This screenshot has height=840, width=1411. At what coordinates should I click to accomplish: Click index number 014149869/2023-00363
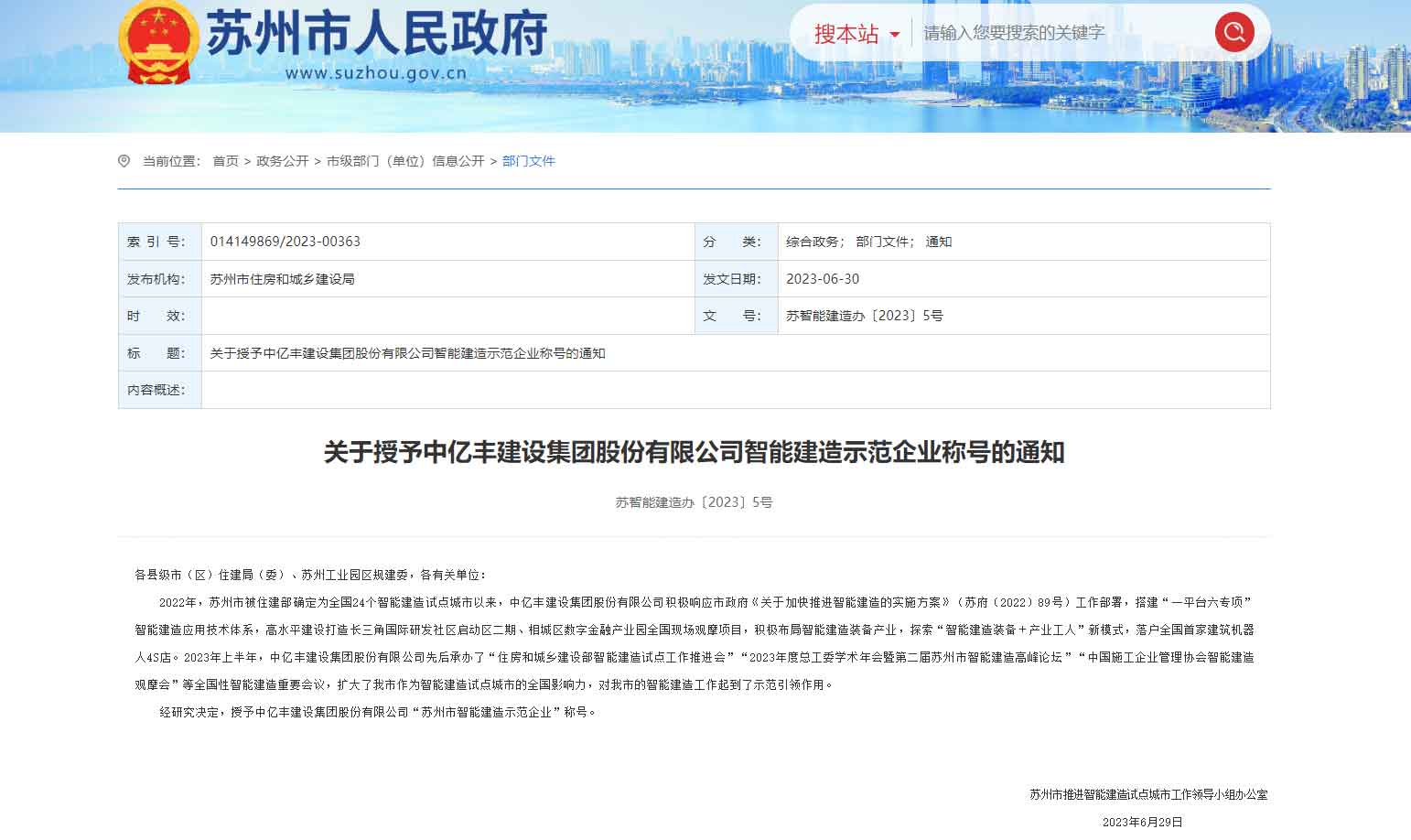(285, 242)
